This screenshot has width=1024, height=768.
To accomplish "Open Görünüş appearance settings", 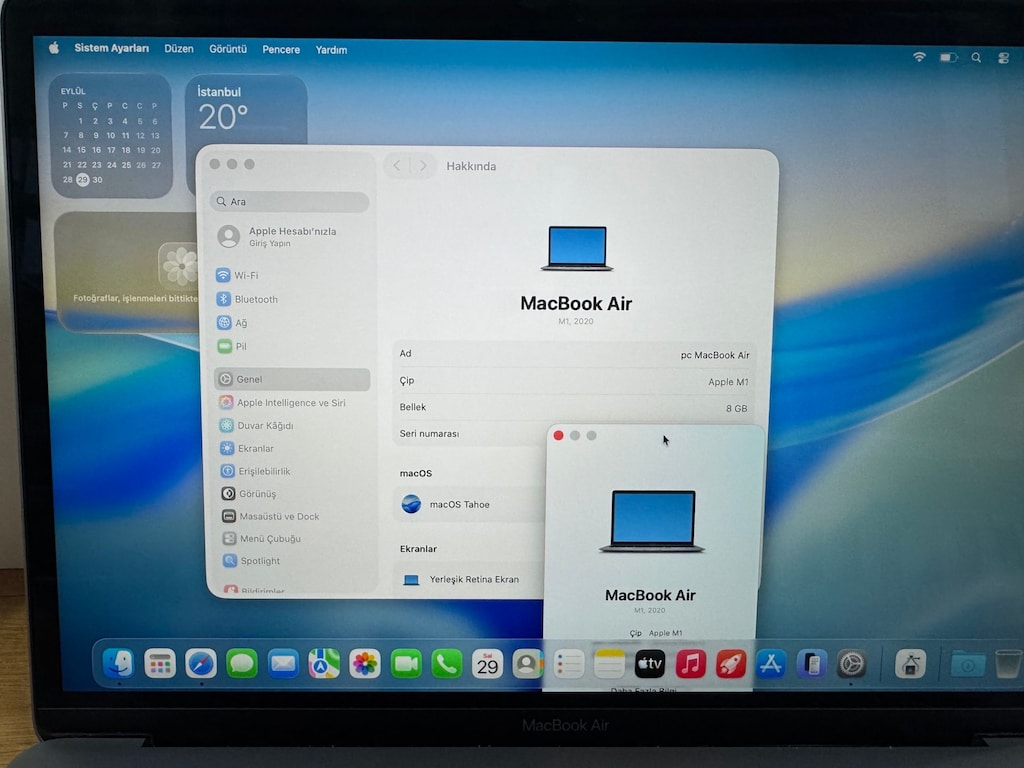I will coord(248,494).
